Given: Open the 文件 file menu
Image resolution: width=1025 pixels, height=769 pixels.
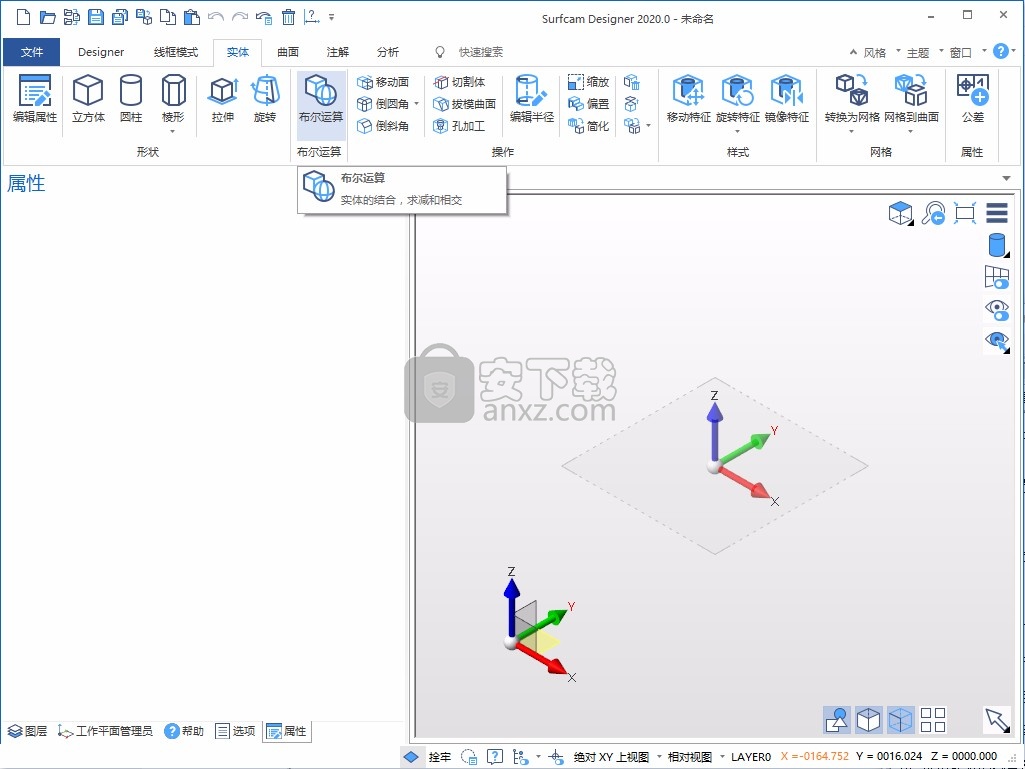Looking at the screenshot, I should pos(31,52).
